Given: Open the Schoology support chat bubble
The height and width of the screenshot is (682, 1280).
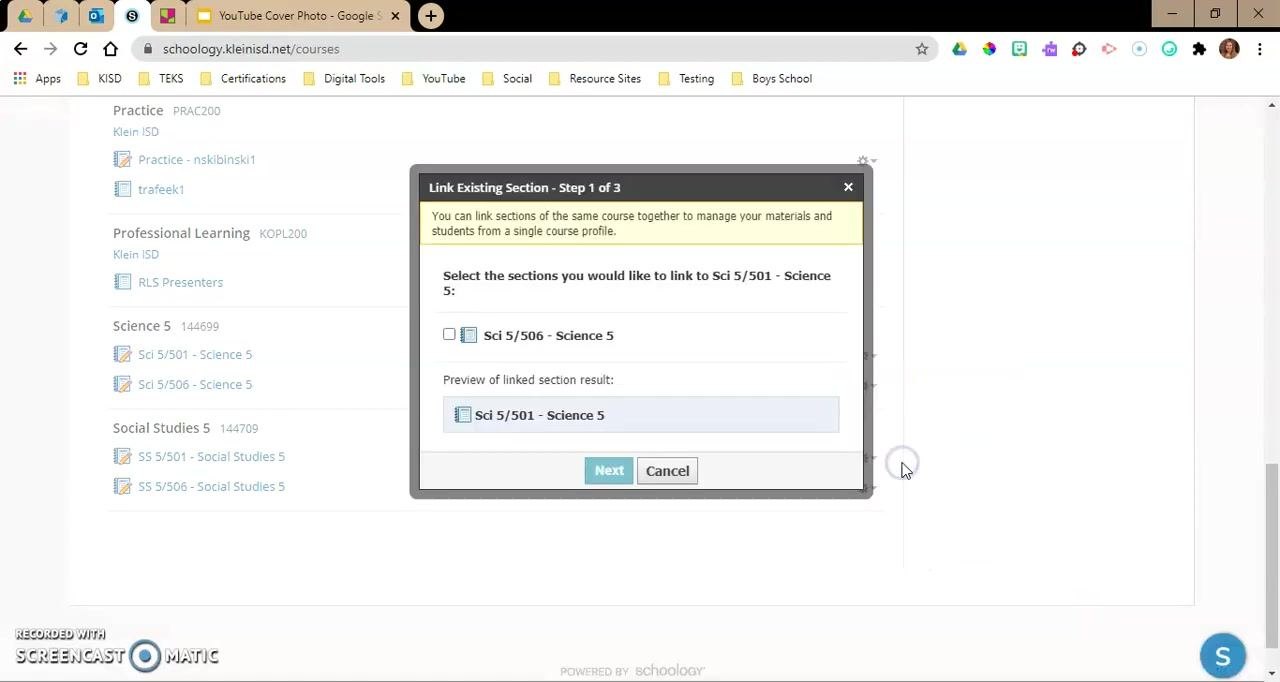Looking at the screenshot, I should 1222,656.
